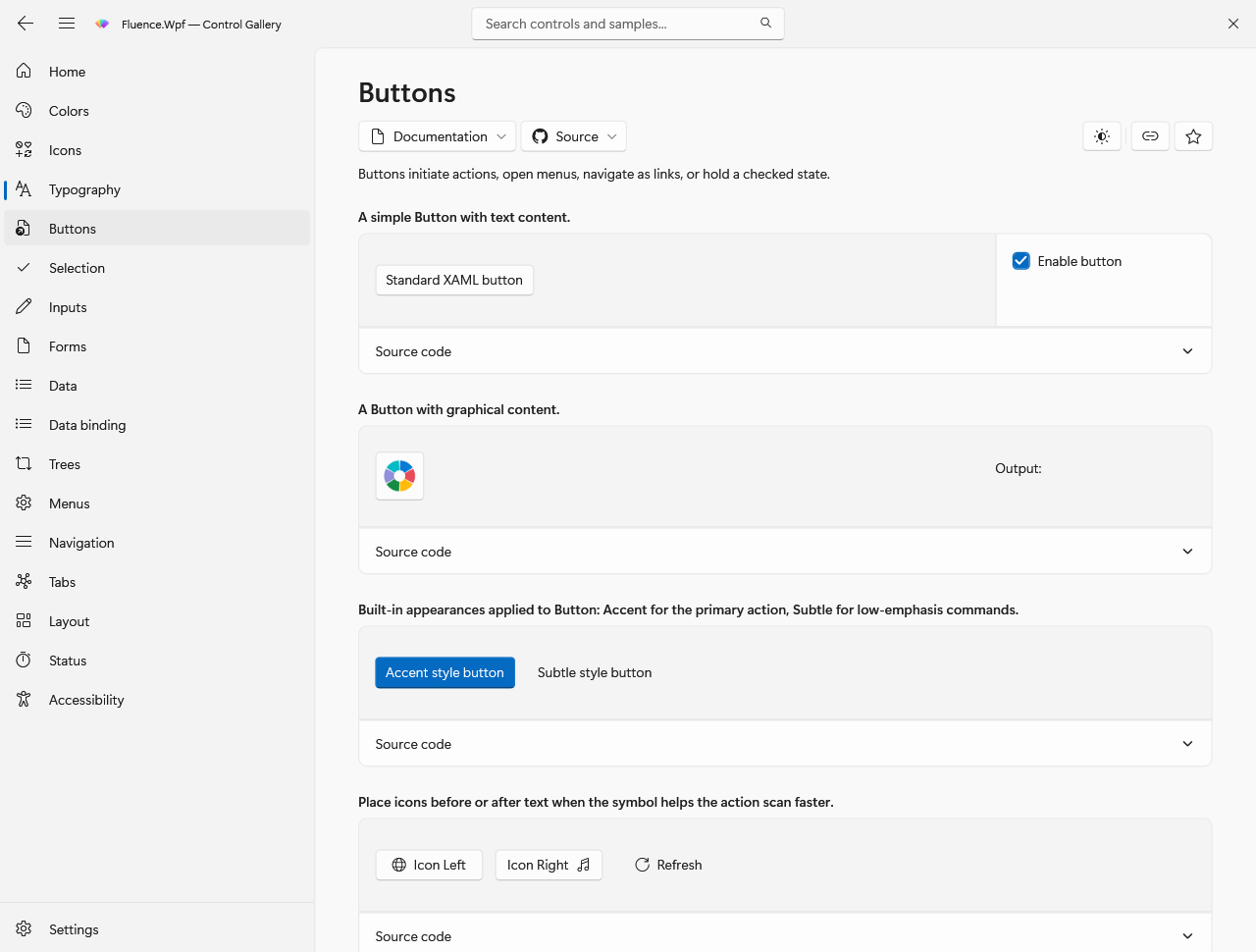Open the Documentation dropdown

[438, 136]
